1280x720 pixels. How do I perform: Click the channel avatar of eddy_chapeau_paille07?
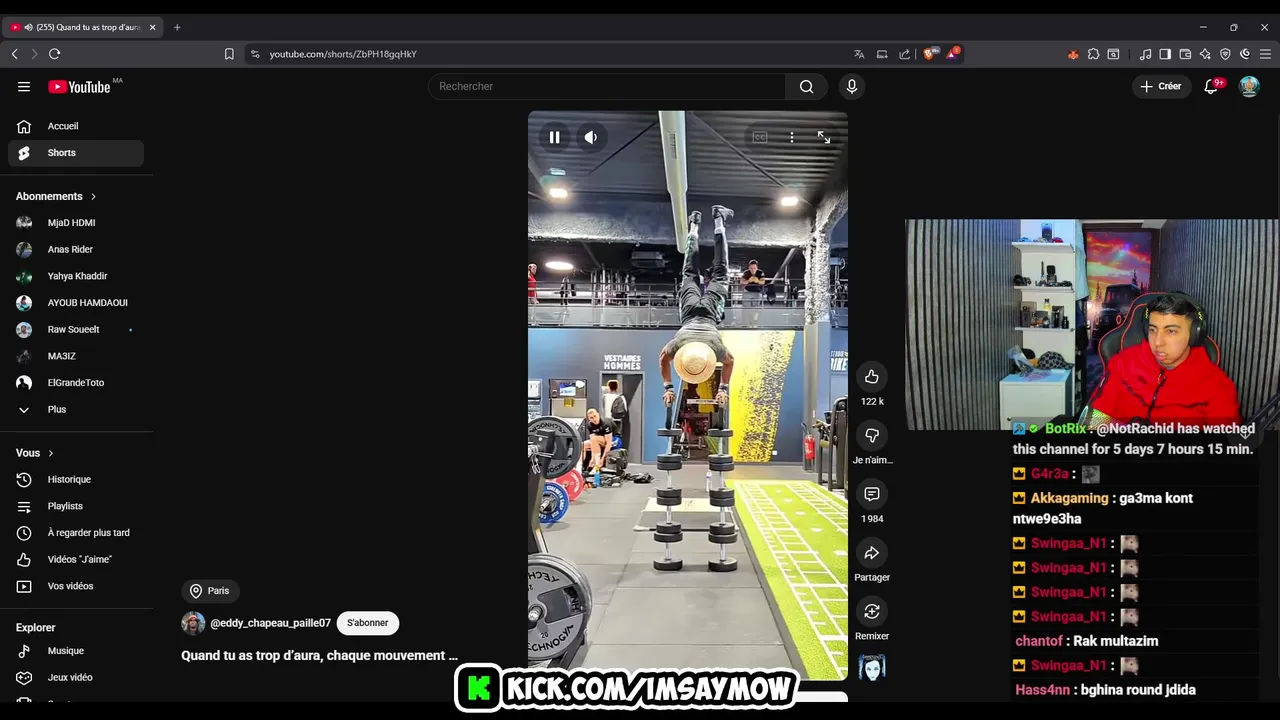coord(193,623)
